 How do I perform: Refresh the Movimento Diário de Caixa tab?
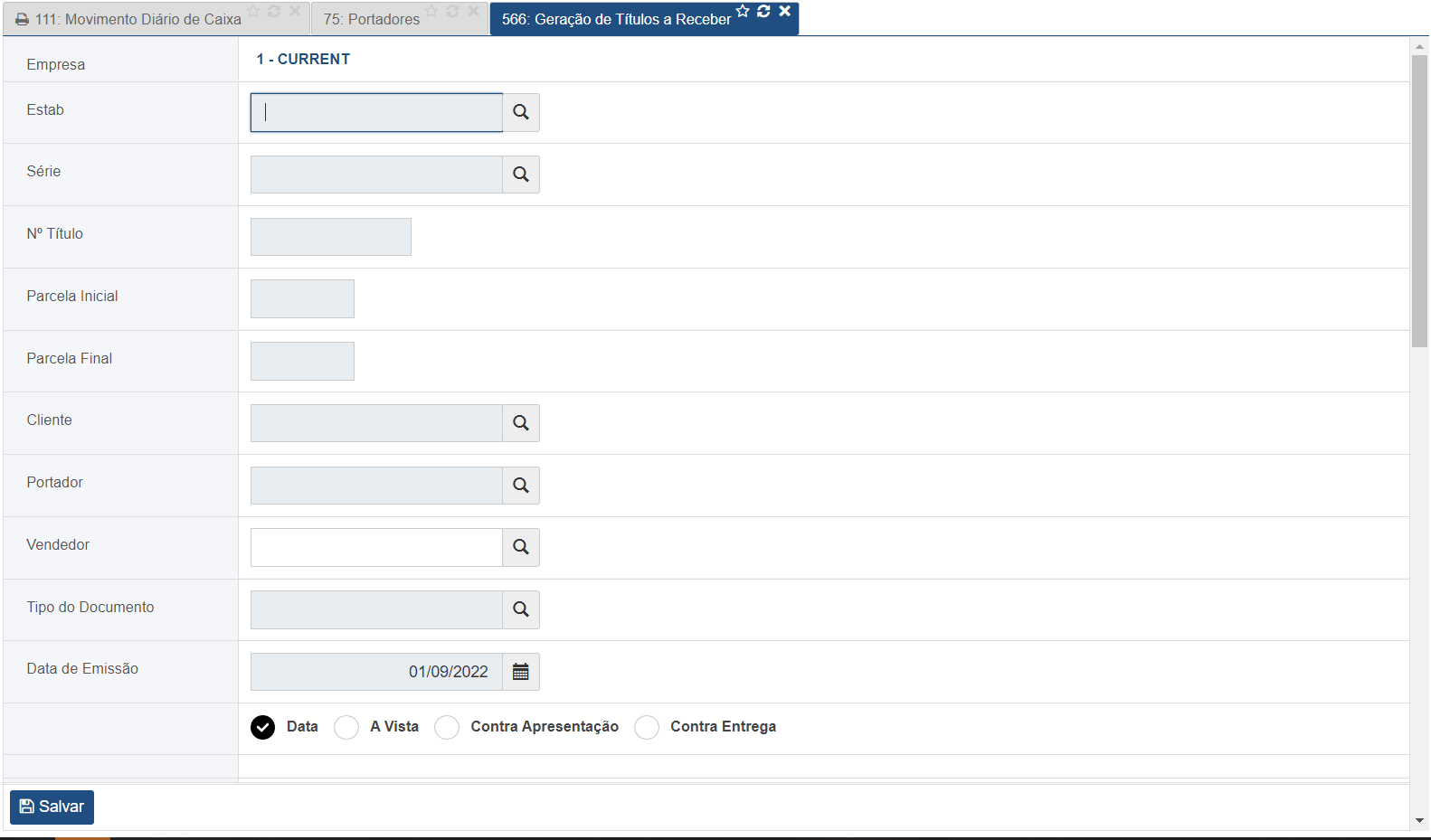(274, 11)
